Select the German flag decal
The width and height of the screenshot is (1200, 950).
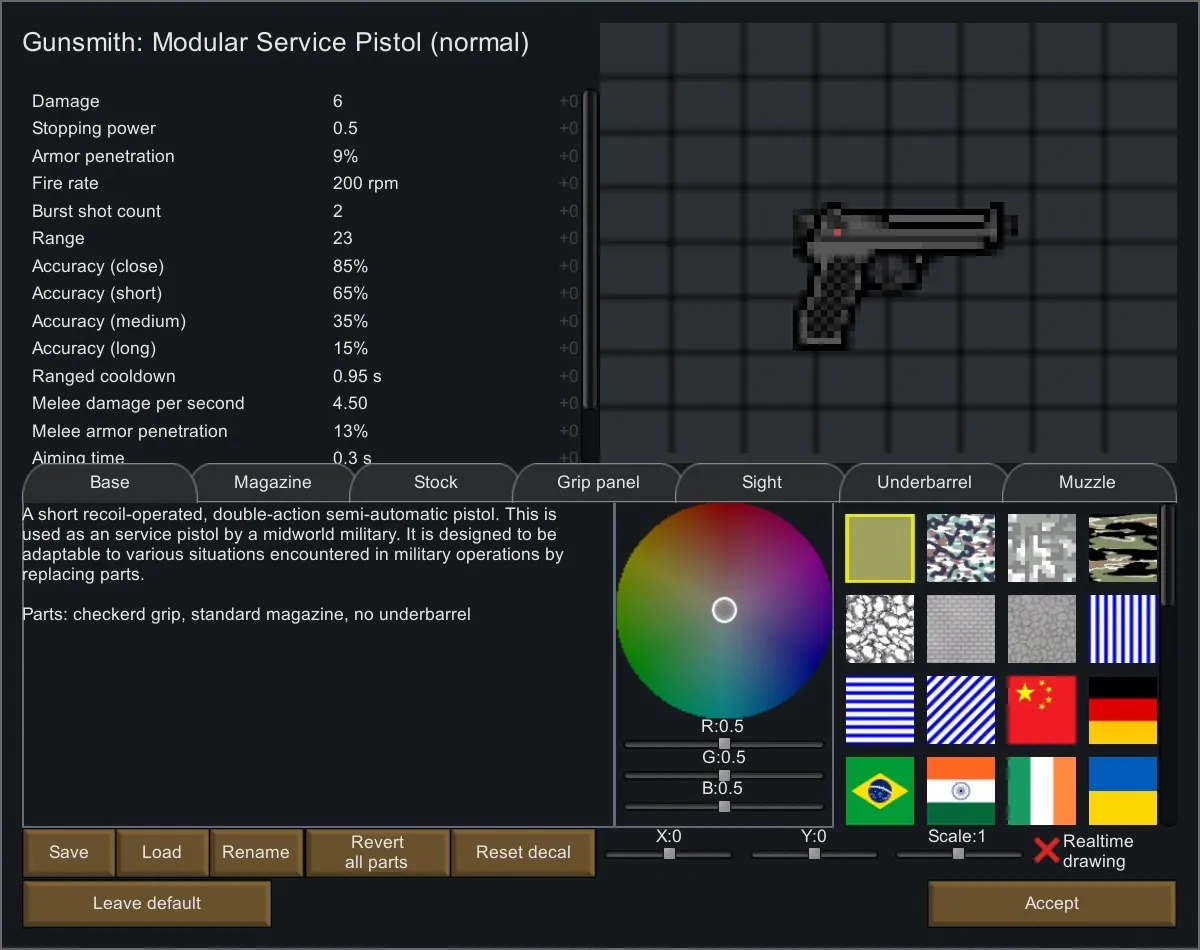1122,710
